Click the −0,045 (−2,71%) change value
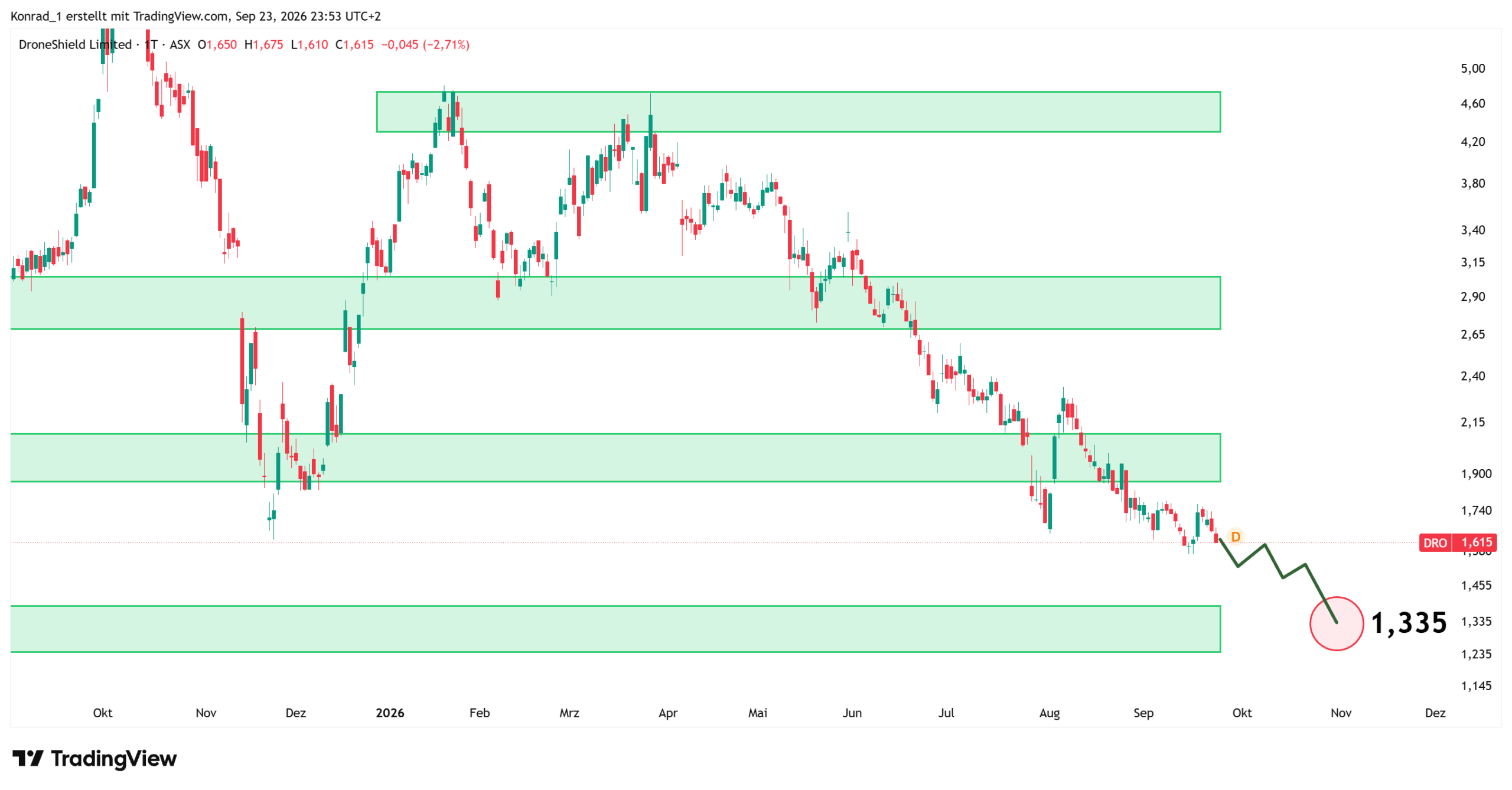1512x790 pixels. [x=425, y=45]
